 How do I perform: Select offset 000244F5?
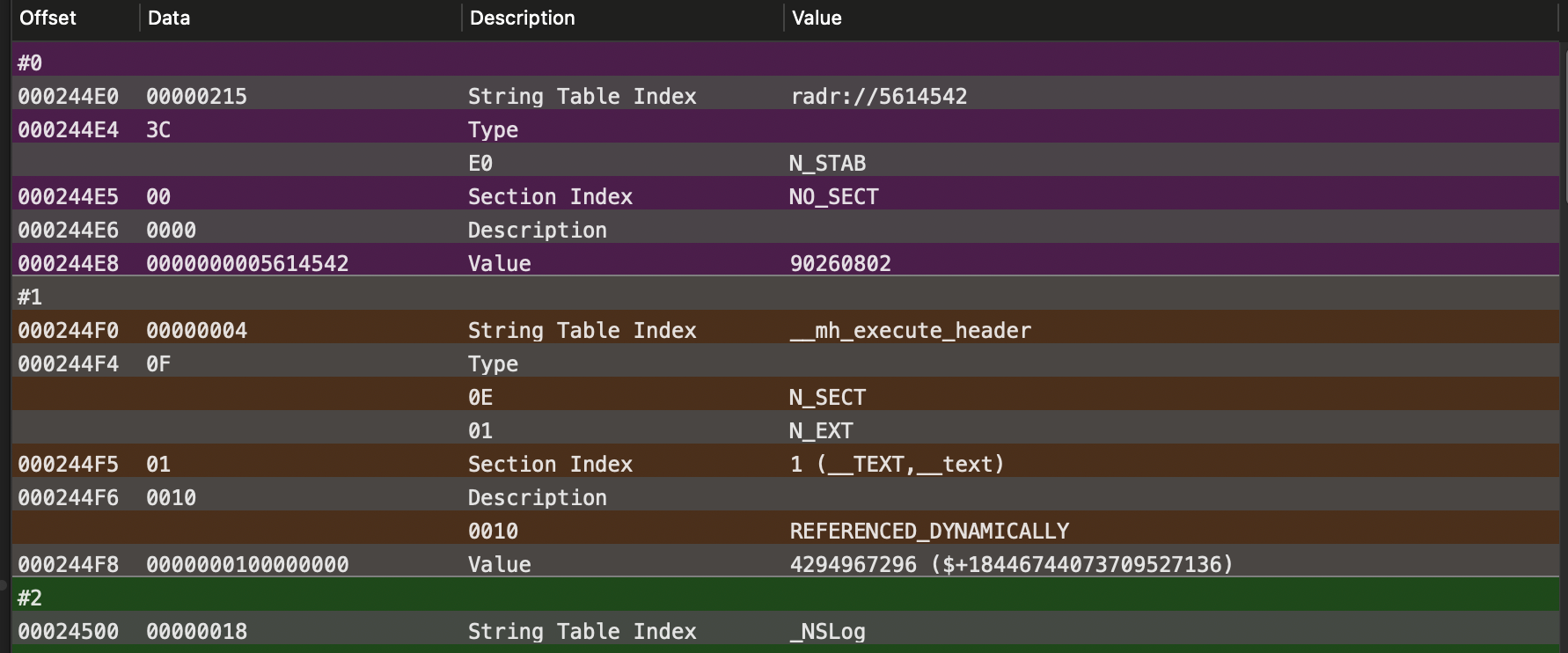pos(69,465)
